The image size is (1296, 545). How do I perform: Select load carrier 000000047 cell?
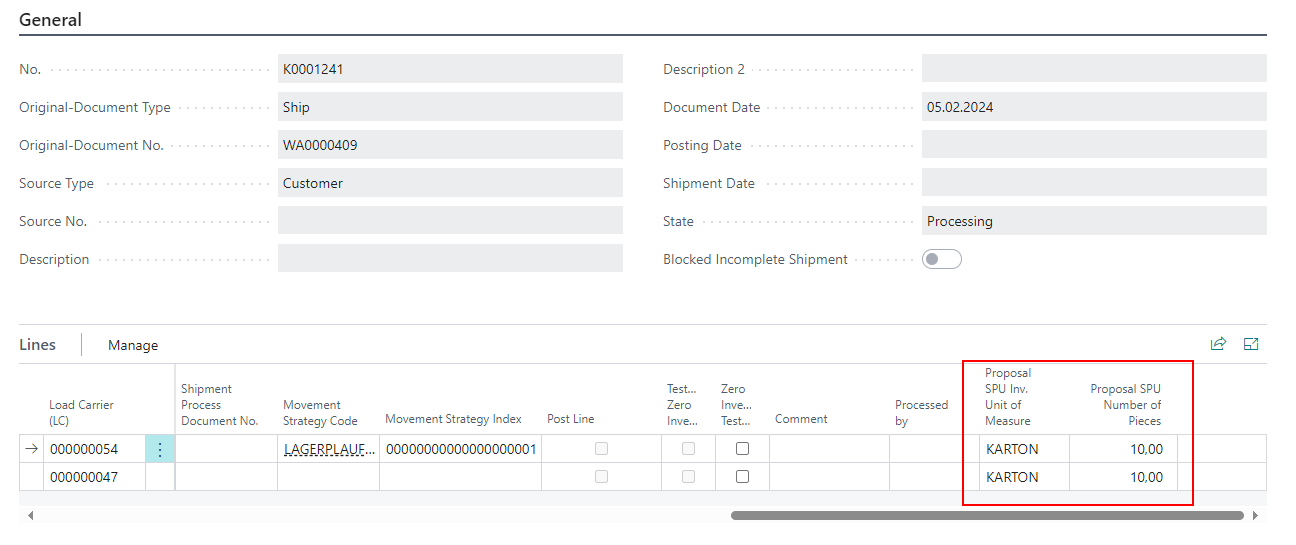coord(84,477)
